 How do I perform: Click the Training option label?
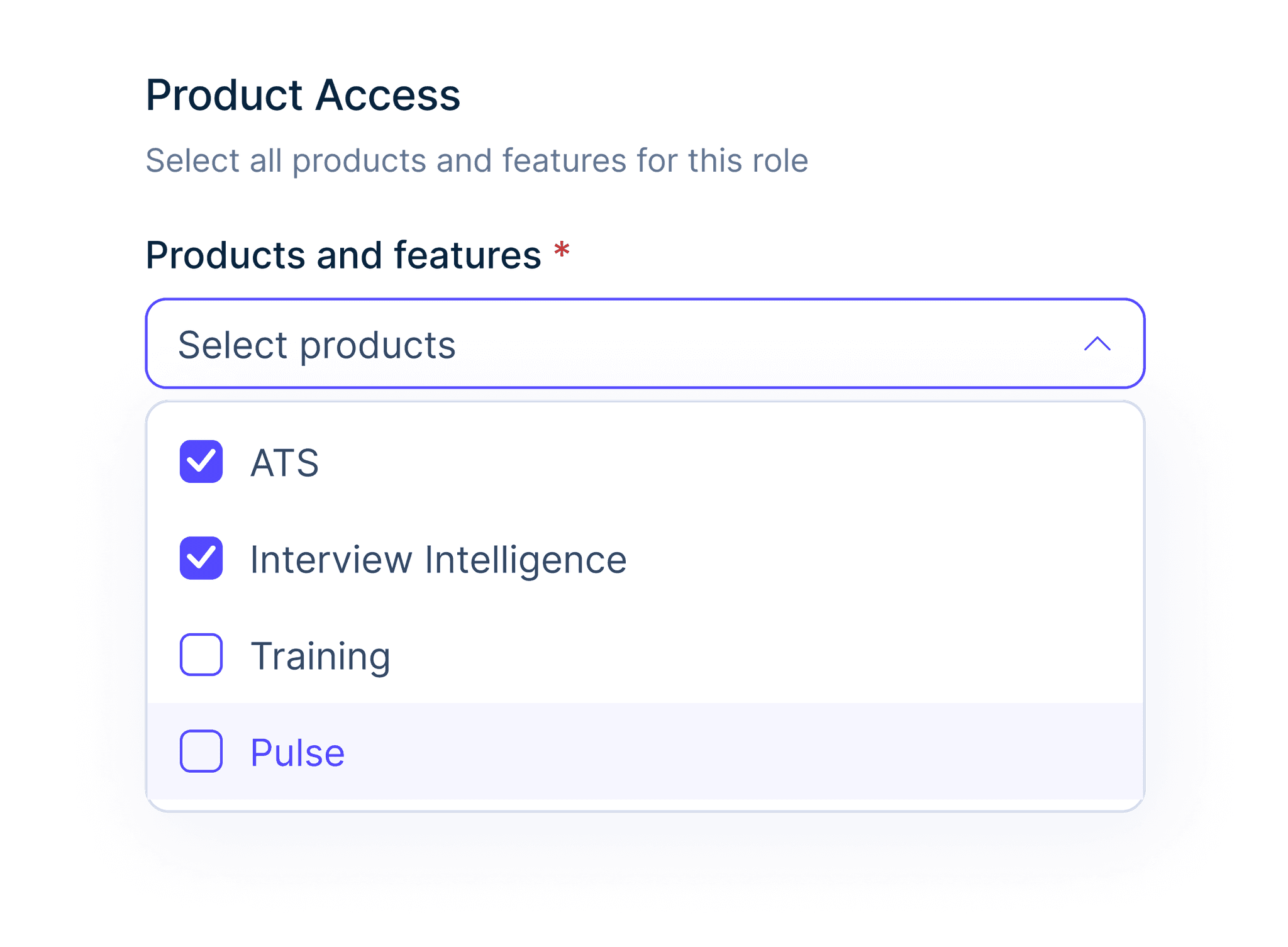321,656
